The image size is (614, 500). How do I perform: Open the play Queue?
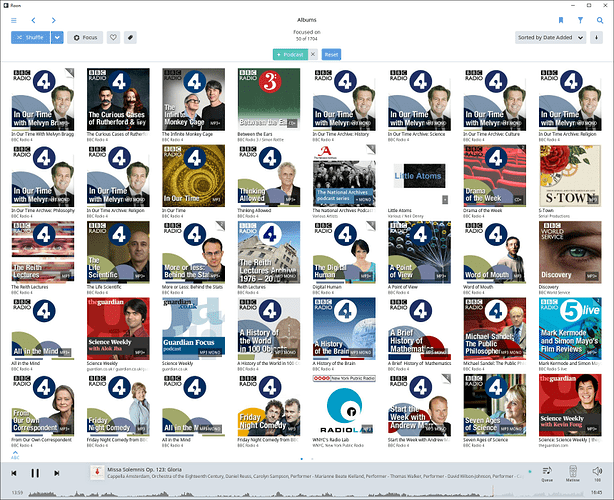coord(547,473)
